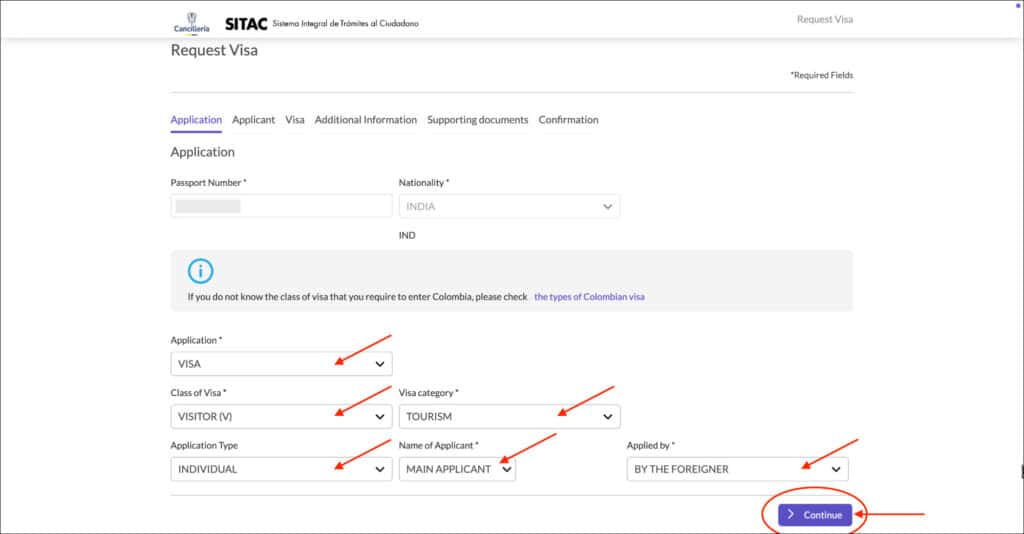Click the Request Visa page heading
The image size is (1024, 534).
(214, 50)
